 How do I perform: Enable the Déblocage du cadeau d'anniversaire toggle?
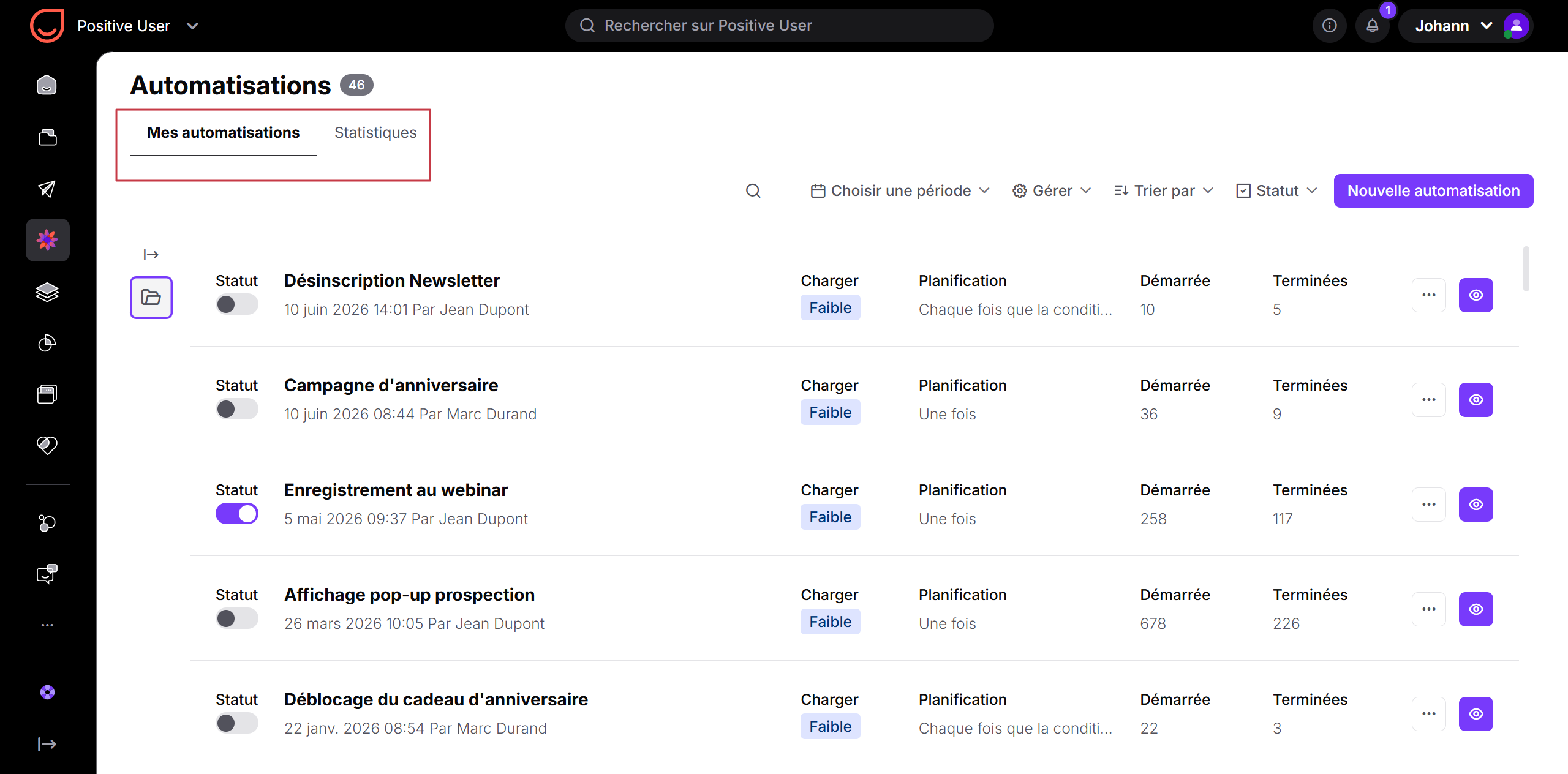tap(237, 723)
